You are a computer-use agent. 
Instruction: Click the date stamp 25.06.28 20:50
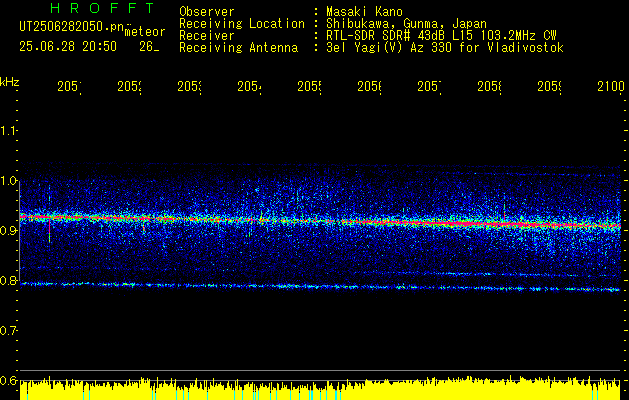point(68,47)
